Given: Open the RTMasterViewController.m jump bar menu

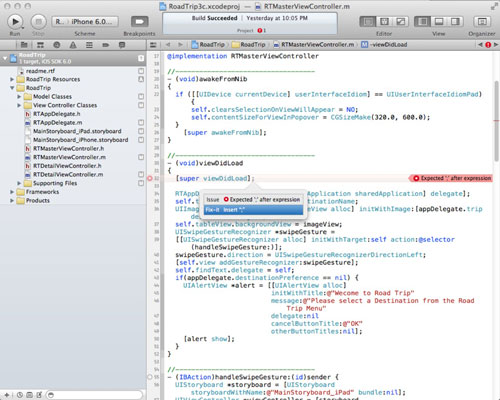Looking at the screenshot, I should click(314, 45).
